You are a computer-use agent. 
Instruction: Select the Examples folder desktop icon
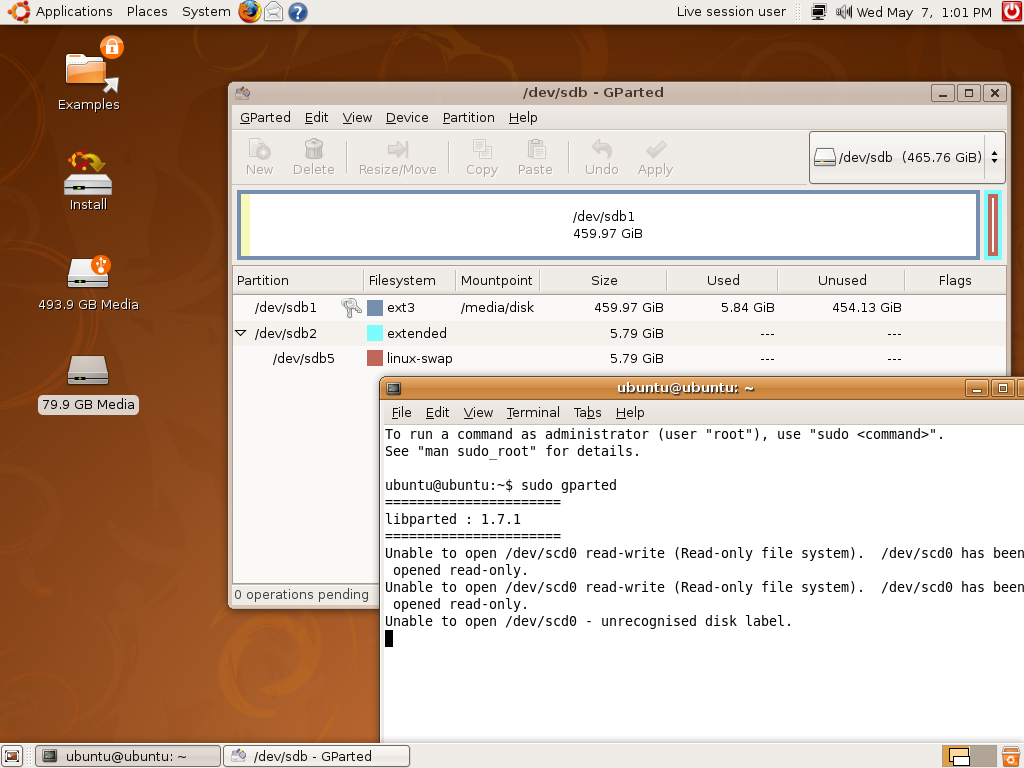[x=89, y=74]
